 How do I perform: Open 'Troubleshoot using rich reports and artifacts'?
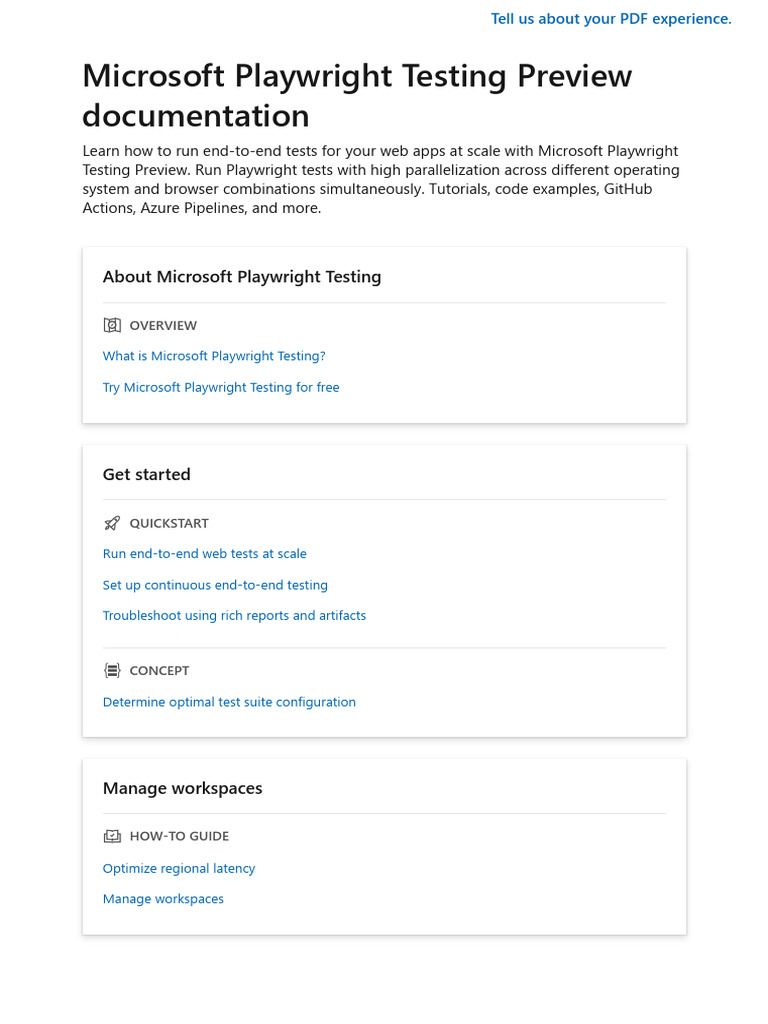[234, 616]
